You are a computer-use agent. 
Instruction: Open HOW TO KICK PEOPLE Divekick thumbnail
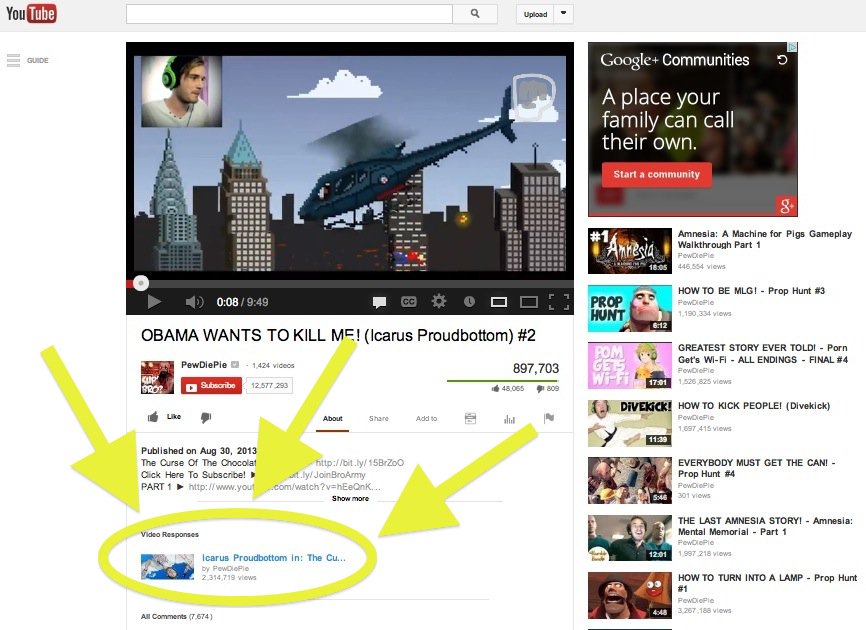coord(630,423)
